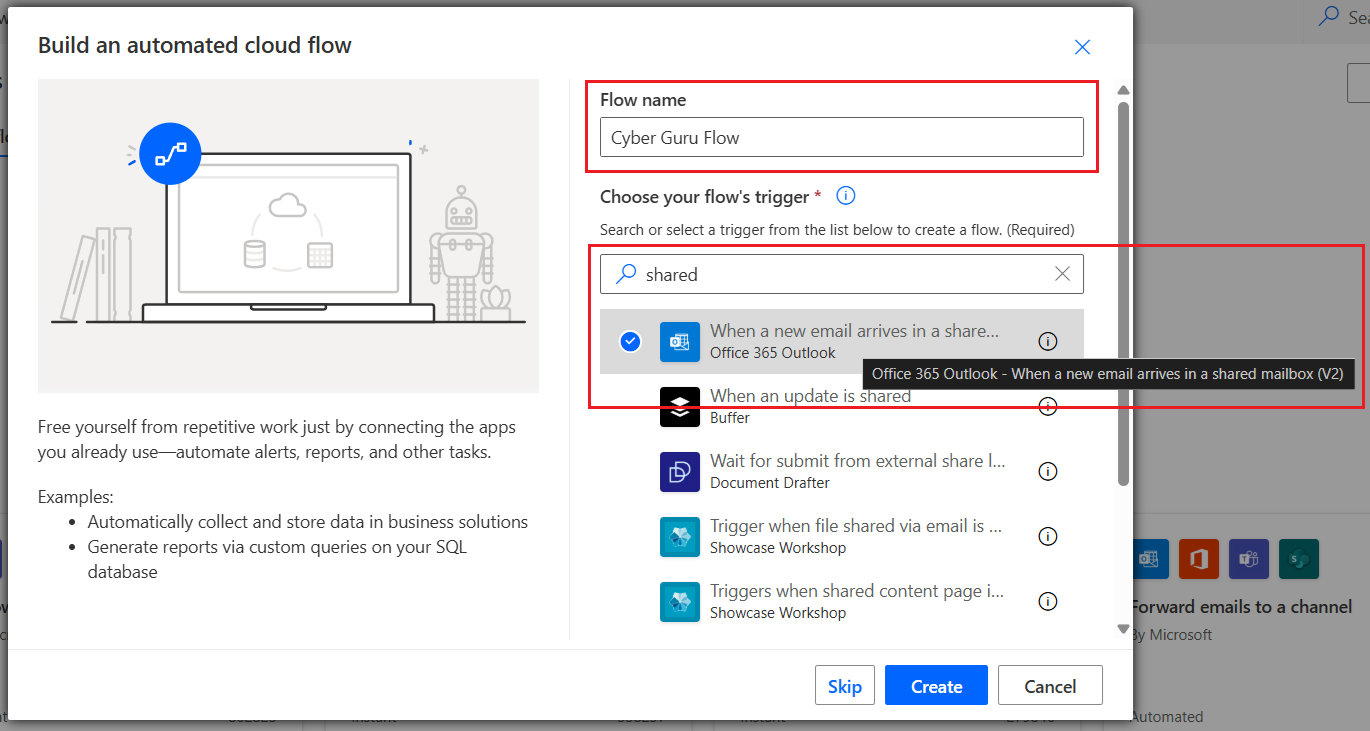Uncheck the selected shared mailbox trigger

[630, 341]
